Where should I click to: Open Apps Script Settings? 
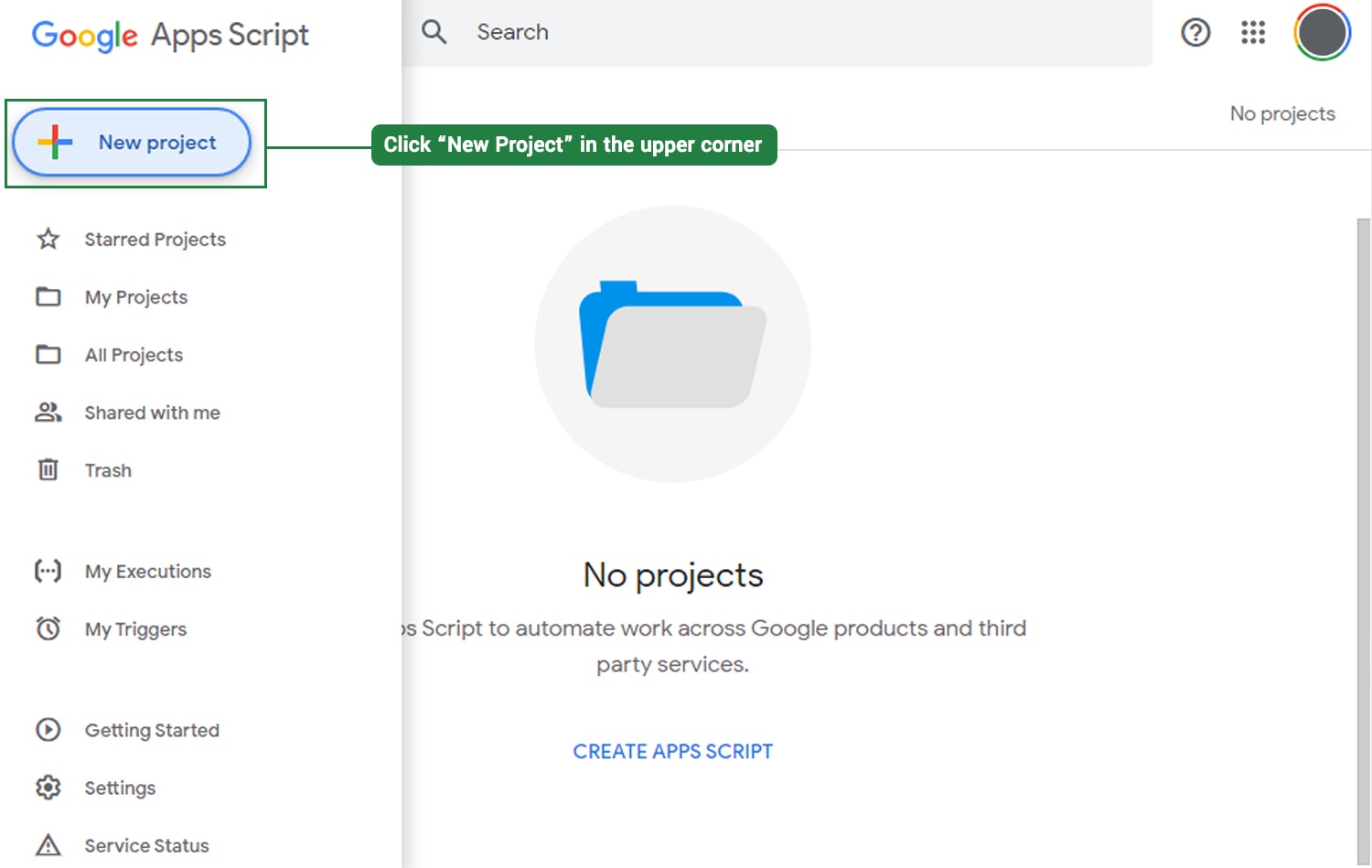point(120,788)
